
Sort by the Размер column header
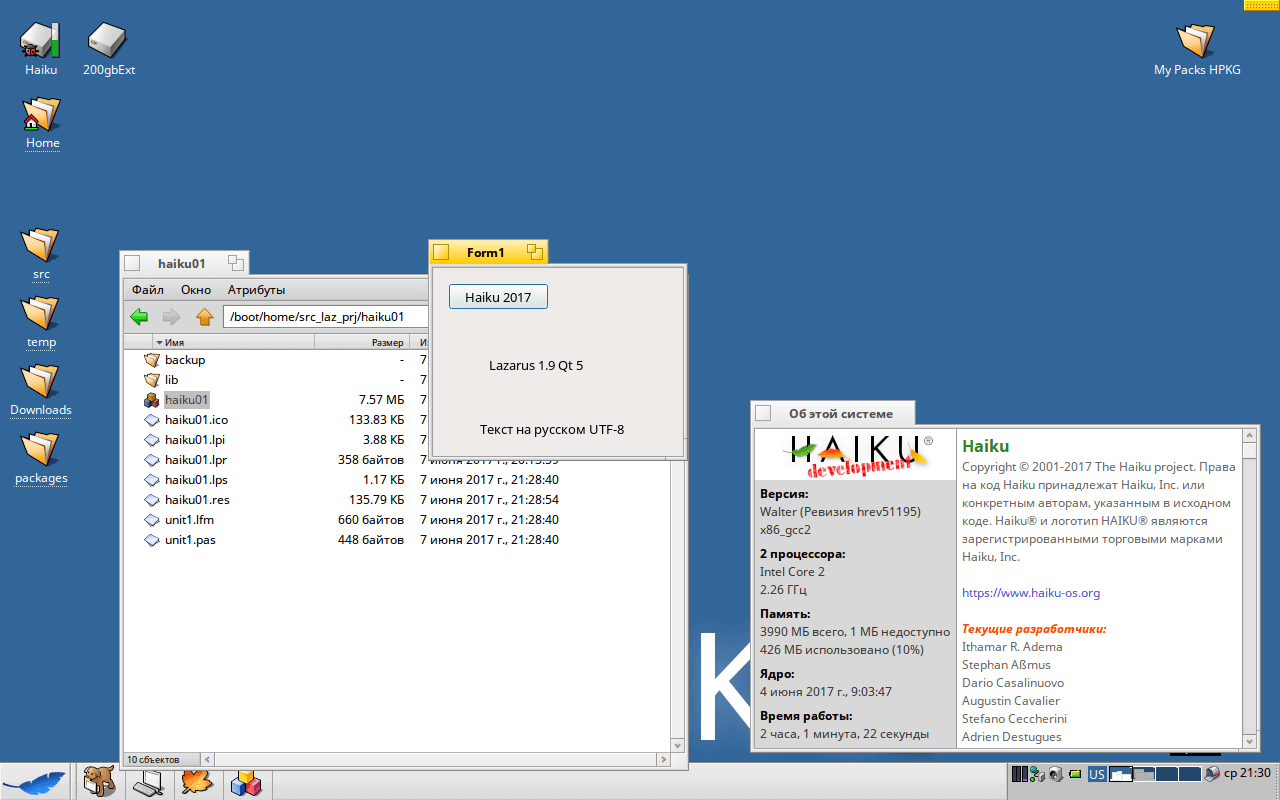pos(361,342)
